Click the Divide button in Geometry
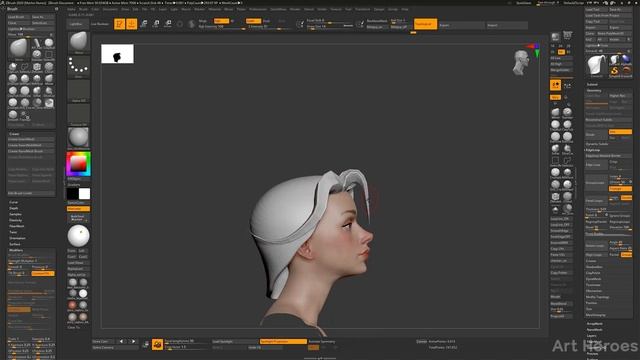 [x=596, y=134]
